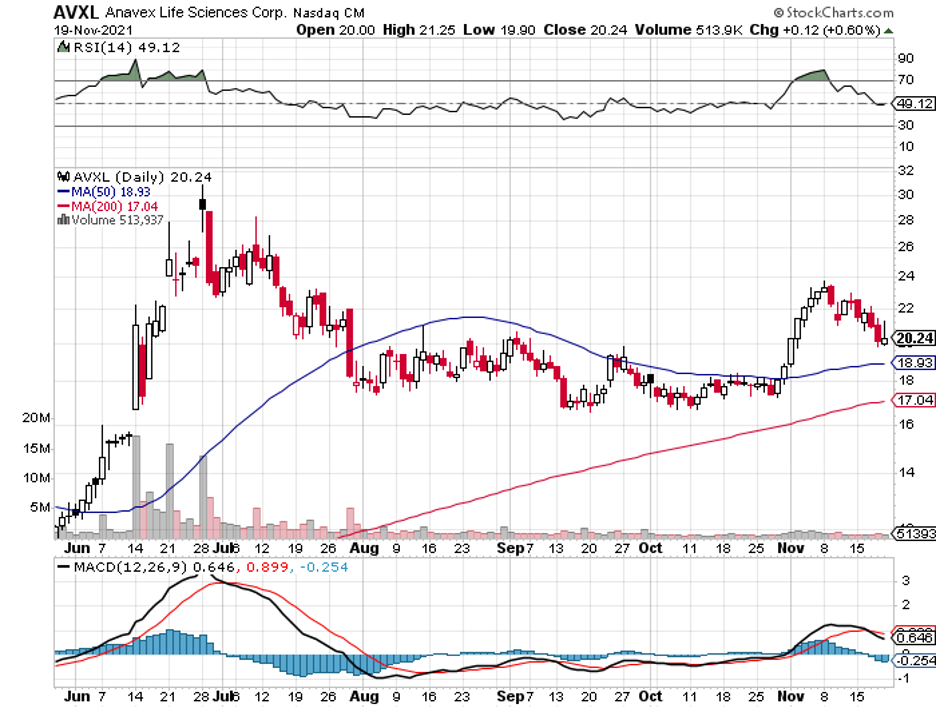This screenshot has width=936, height=708.
Task: Click the RSI(14) indicator legend icon
Action: [62, 46]
